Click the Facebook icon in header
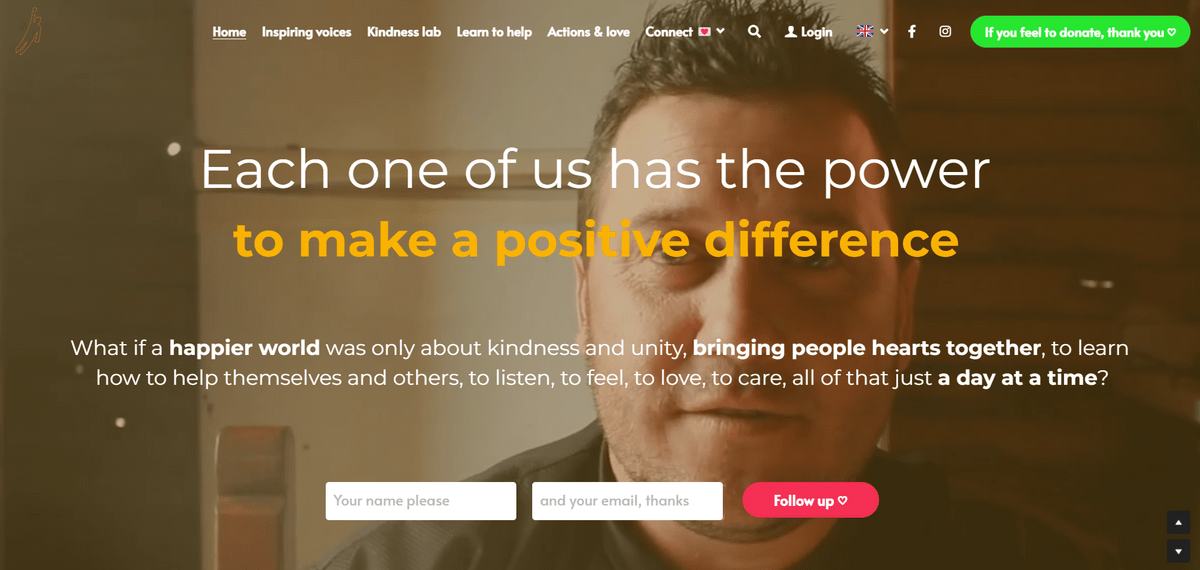1200x570 pixels. tap(912, 32)
